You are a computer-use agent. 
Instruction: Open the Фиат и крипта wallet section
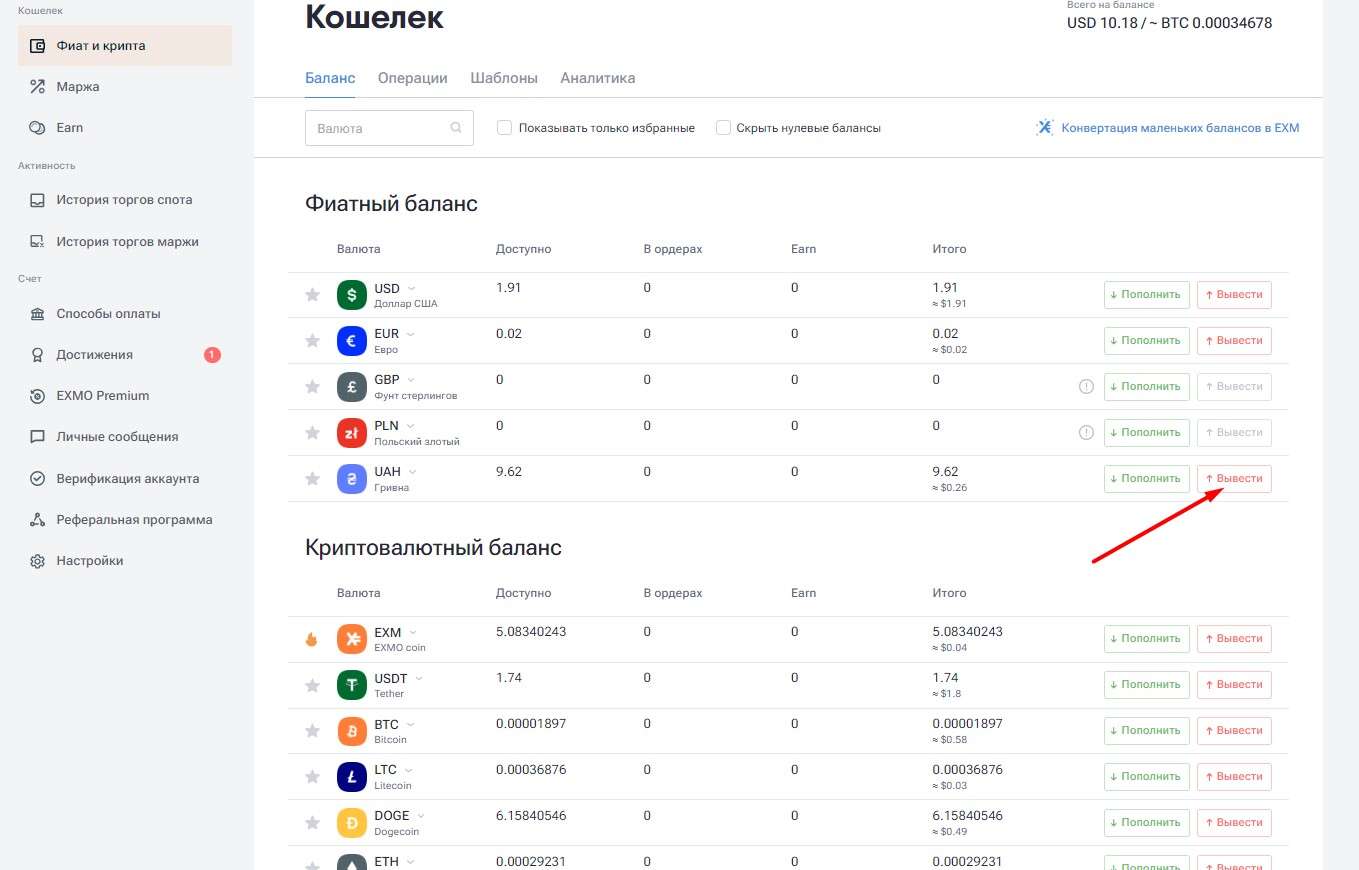(125, 46)
